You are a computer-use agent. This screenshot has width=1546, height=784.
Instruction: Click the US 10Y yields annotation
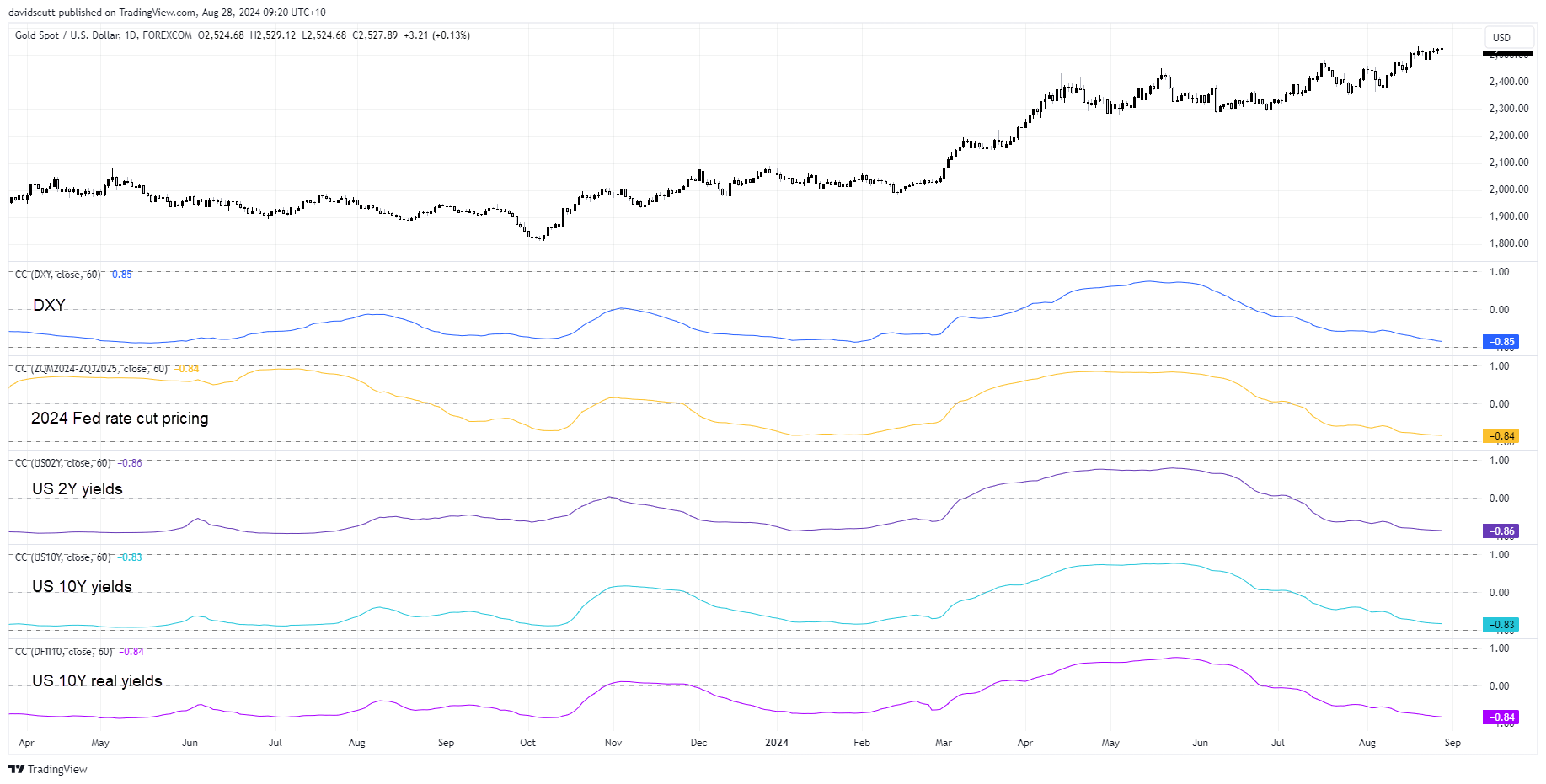pos(82,587)
